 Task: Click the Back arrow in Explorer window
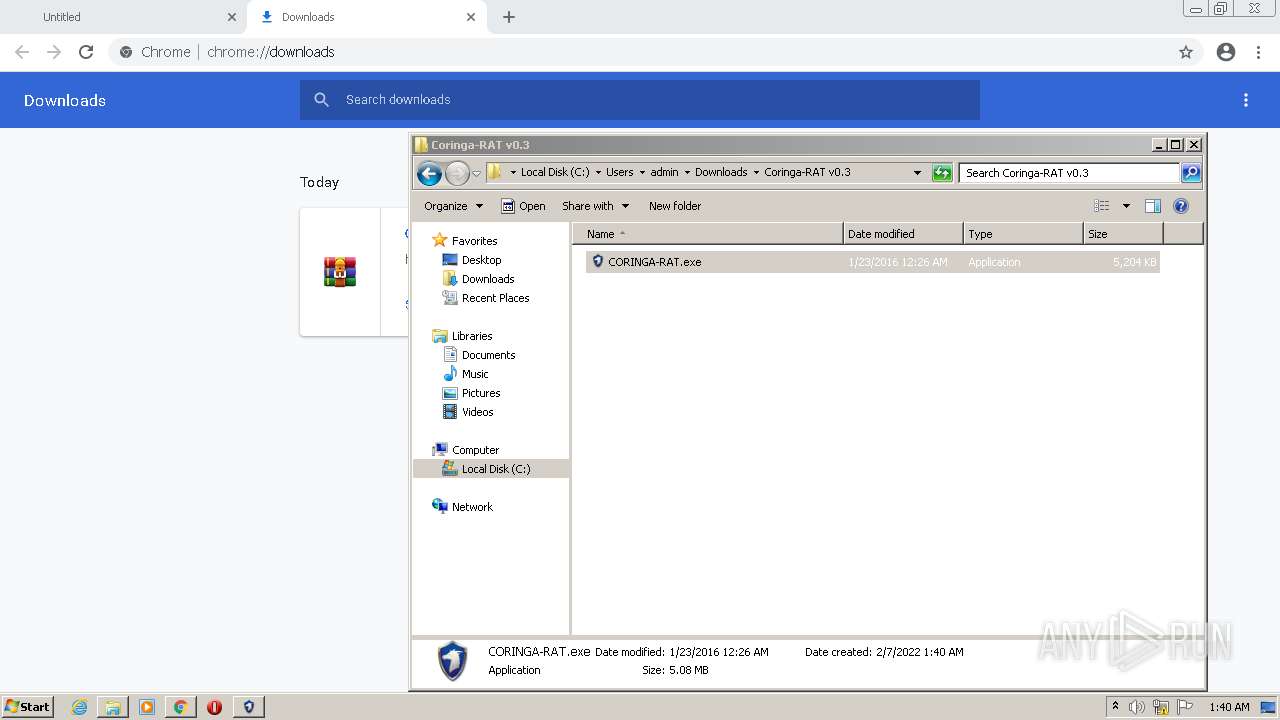(430, 173)
